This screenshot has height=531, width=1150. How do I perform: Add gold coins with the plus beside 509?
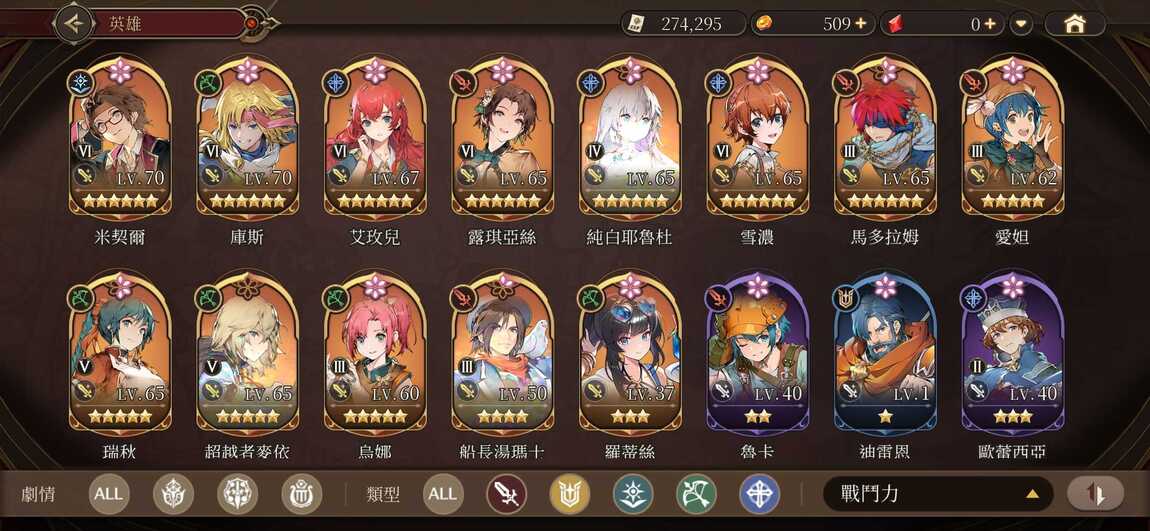[x=861, y=24]
